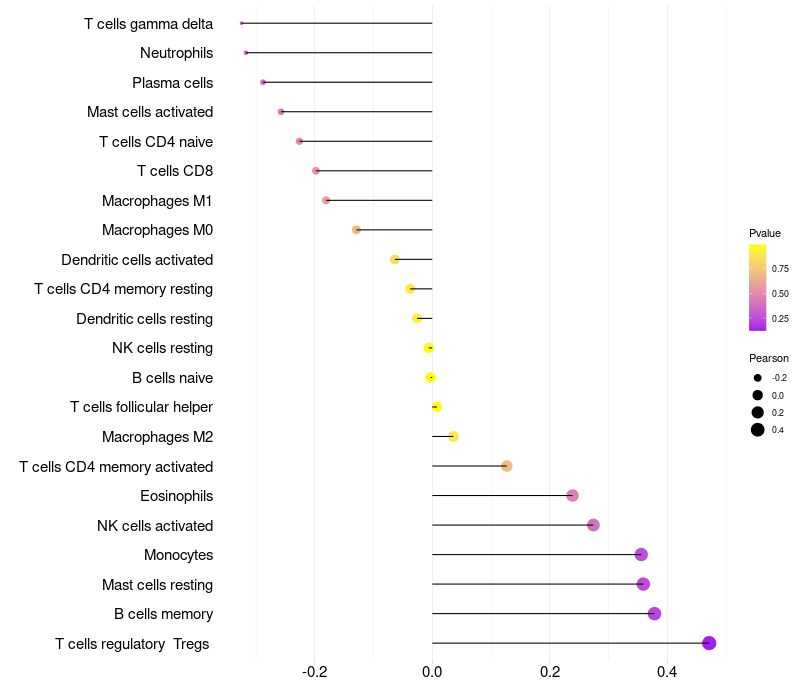The width and height of the screenshot is (800, 700).
Task: Select the Monocytes data point
Action: (641, 555)
